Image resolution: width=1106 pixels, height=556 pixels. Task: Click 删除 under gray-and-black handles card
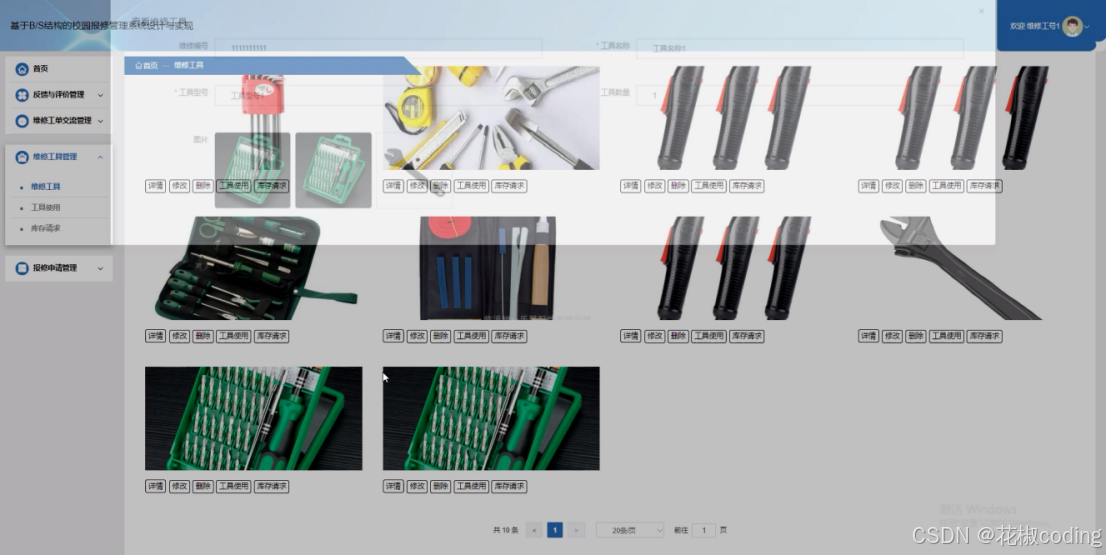916,186
